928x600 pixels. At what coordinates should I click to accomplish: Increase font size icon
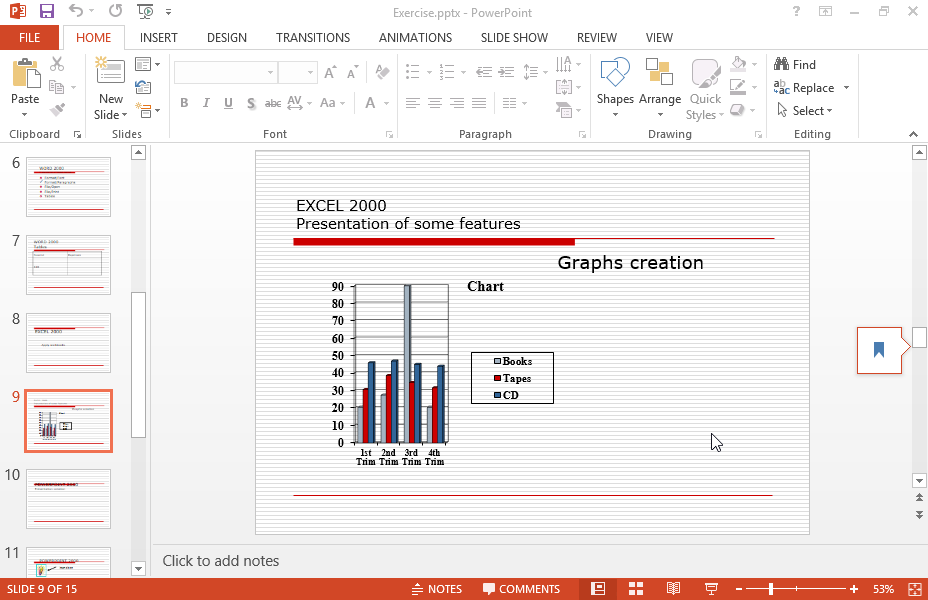pyautogui.click(x=330, y=72)
